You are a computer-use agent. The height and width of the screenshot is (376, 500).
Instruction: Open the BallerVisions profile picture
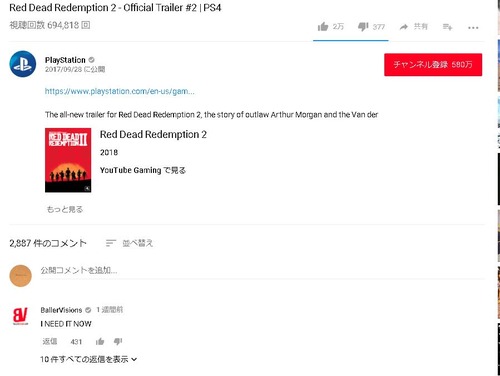pos(20,316)
